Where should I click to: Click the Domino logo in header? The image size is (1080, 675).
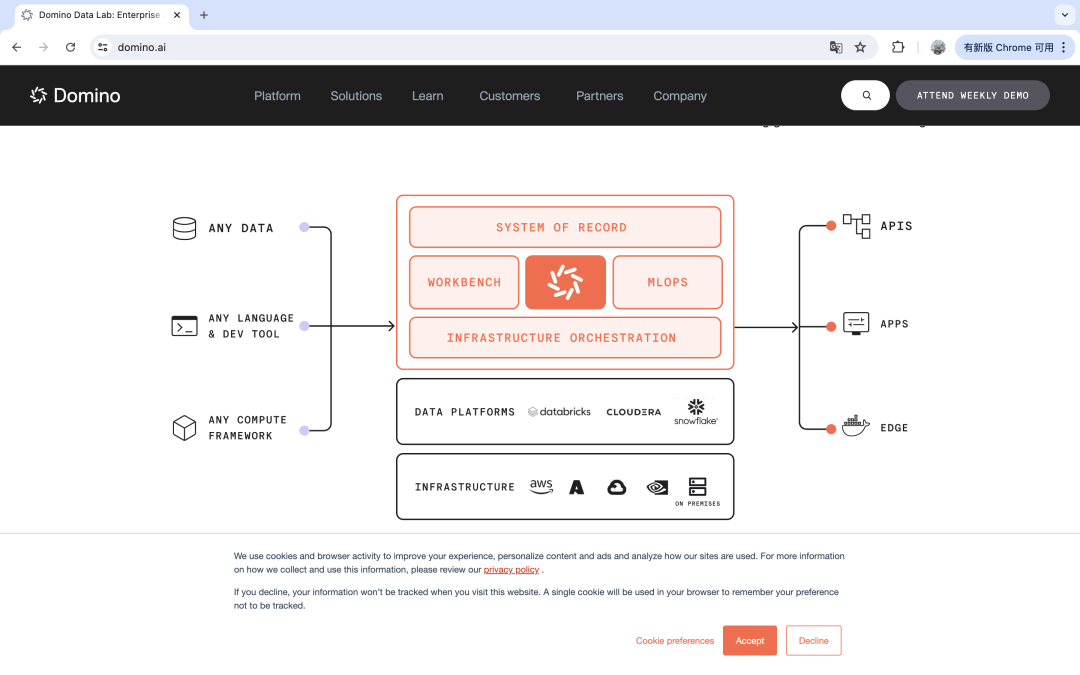[x=75, y=96]
